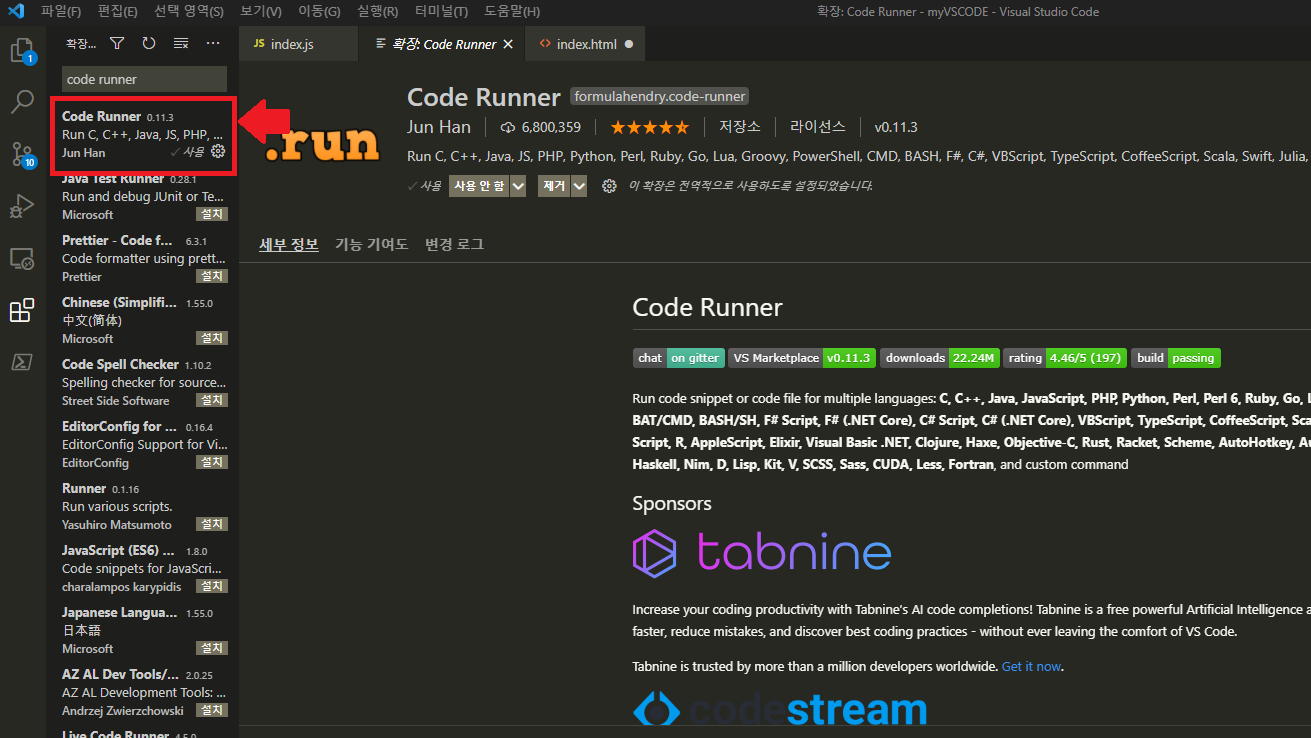Close the Code Runner extension tab
Screen dimensions: 1311x738
[508, 44]
